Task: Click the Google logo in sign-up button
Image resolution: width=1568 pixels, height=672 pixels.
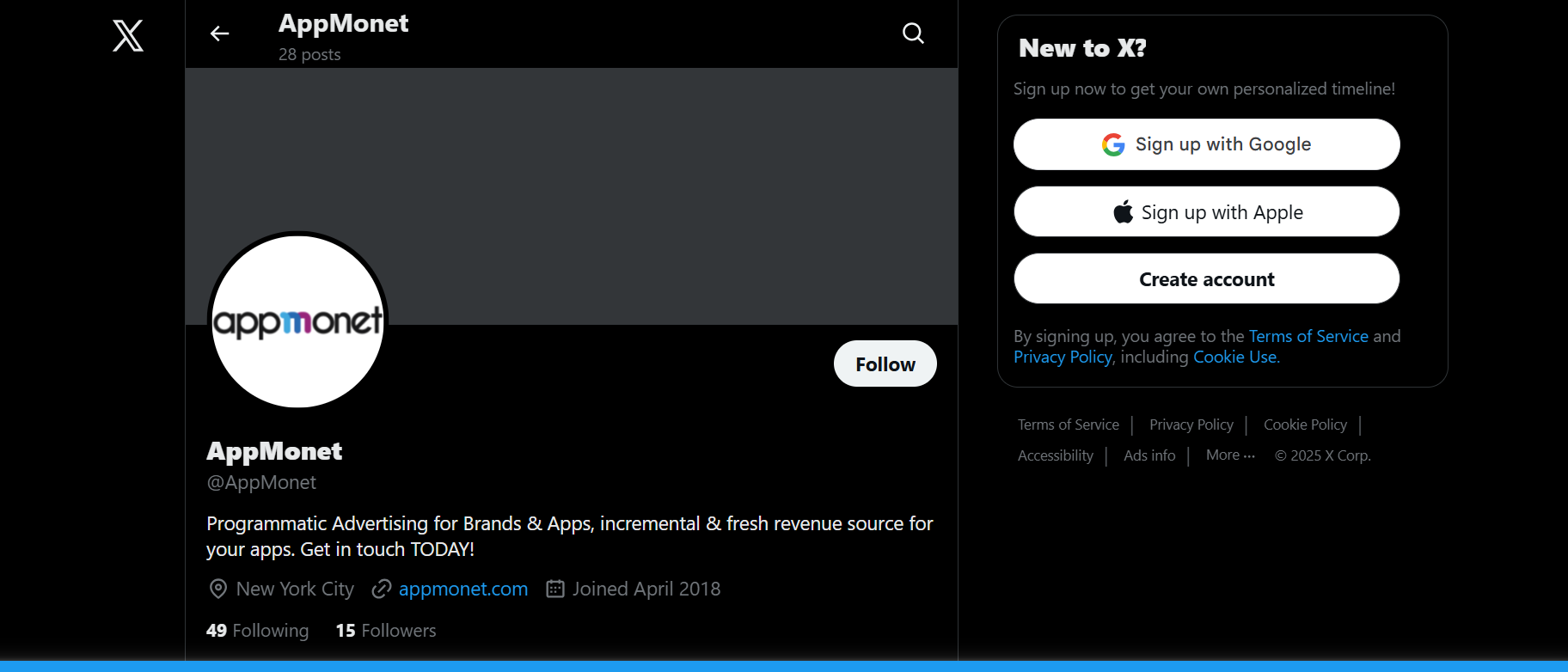Action: (x=1113, y=144)
